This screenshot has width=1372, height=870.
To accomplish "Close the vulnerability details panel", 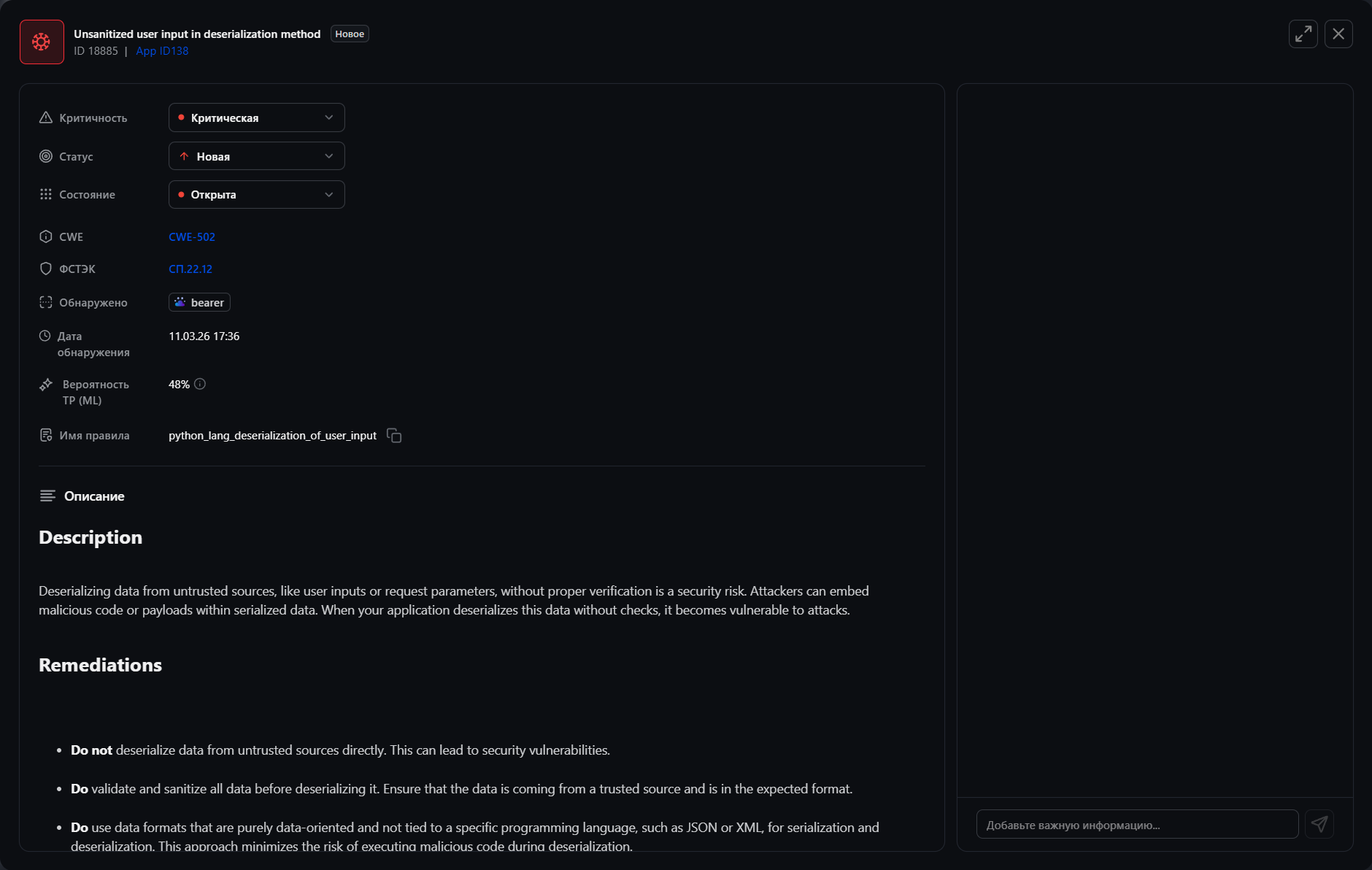I will pyautogui.click(x=1338, y=34).
